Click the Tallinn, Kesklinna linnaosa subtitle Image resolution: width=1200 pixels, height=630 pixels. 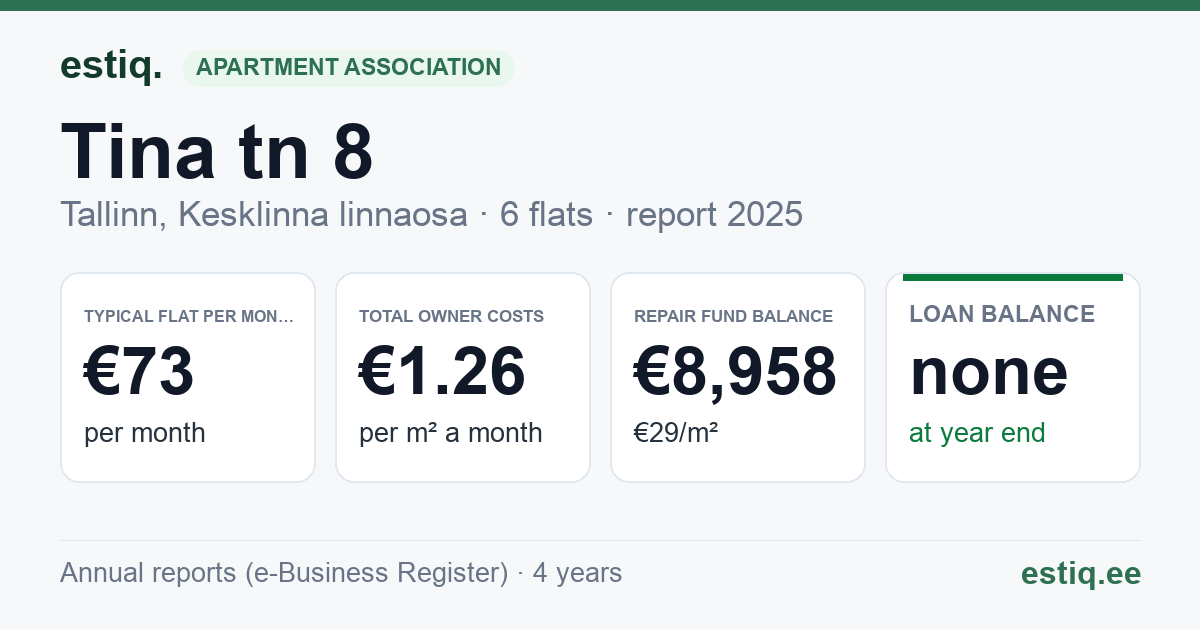pyautogui.click(x=431, y=215)
